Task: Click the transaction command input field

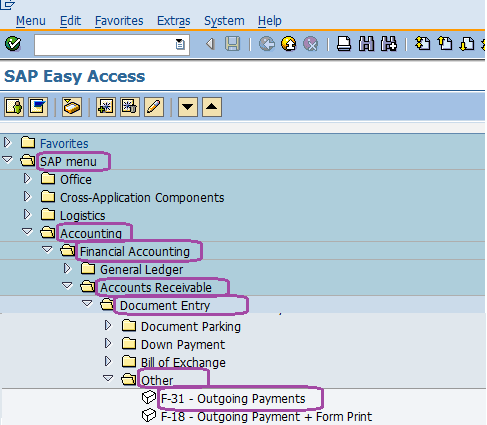Action: tap(112, 44)
